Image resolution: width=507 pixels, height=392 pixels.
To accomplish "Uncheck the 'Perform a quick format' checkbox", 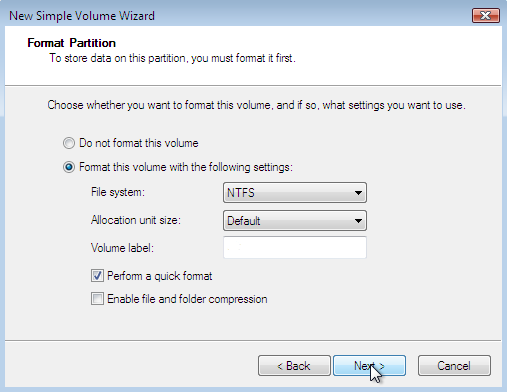I will point(97,276).
